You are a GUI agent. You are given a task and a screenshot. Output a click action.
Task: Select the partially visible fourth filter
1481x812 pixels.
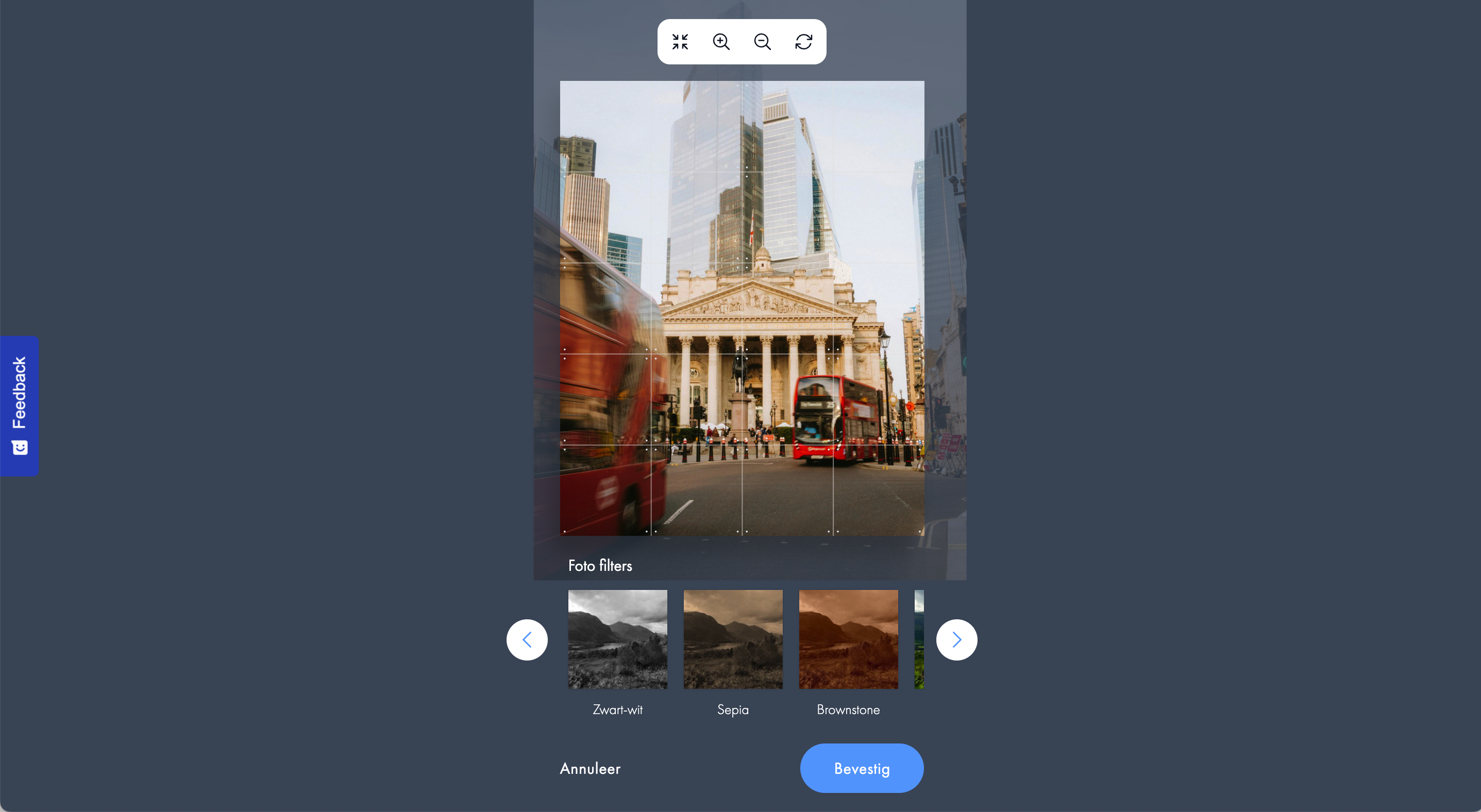pyautogui.click(x=919, y=639)
